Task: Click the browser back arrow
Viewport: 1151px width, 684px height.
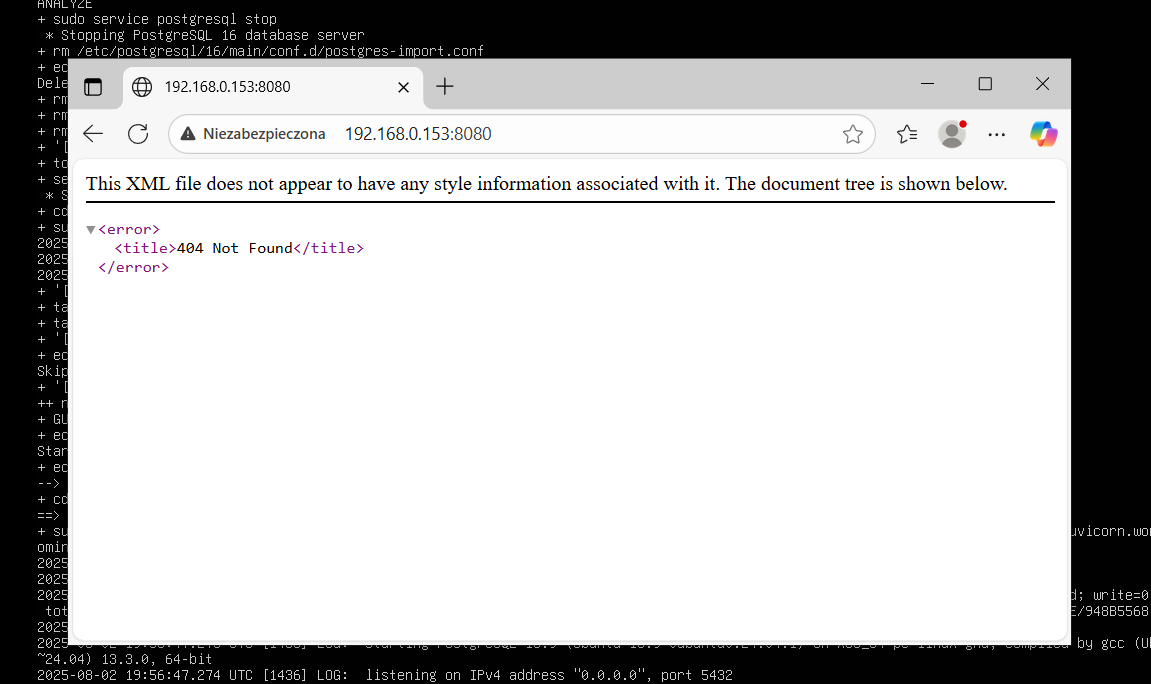Action: (93, 134)
